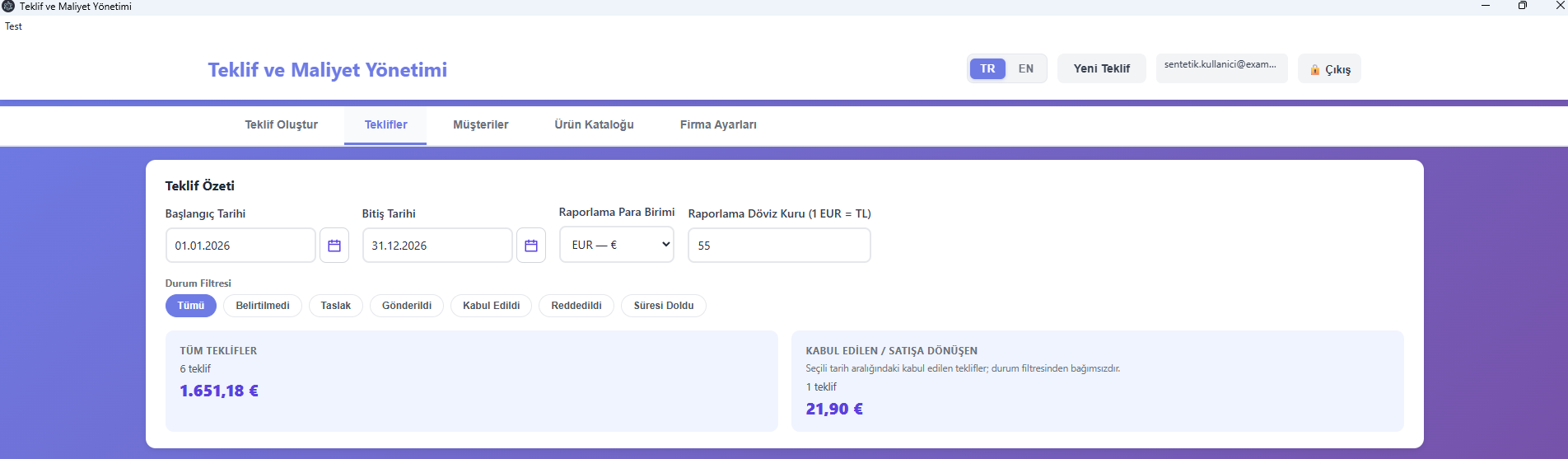Filter by Taslak status

point(336,306)
